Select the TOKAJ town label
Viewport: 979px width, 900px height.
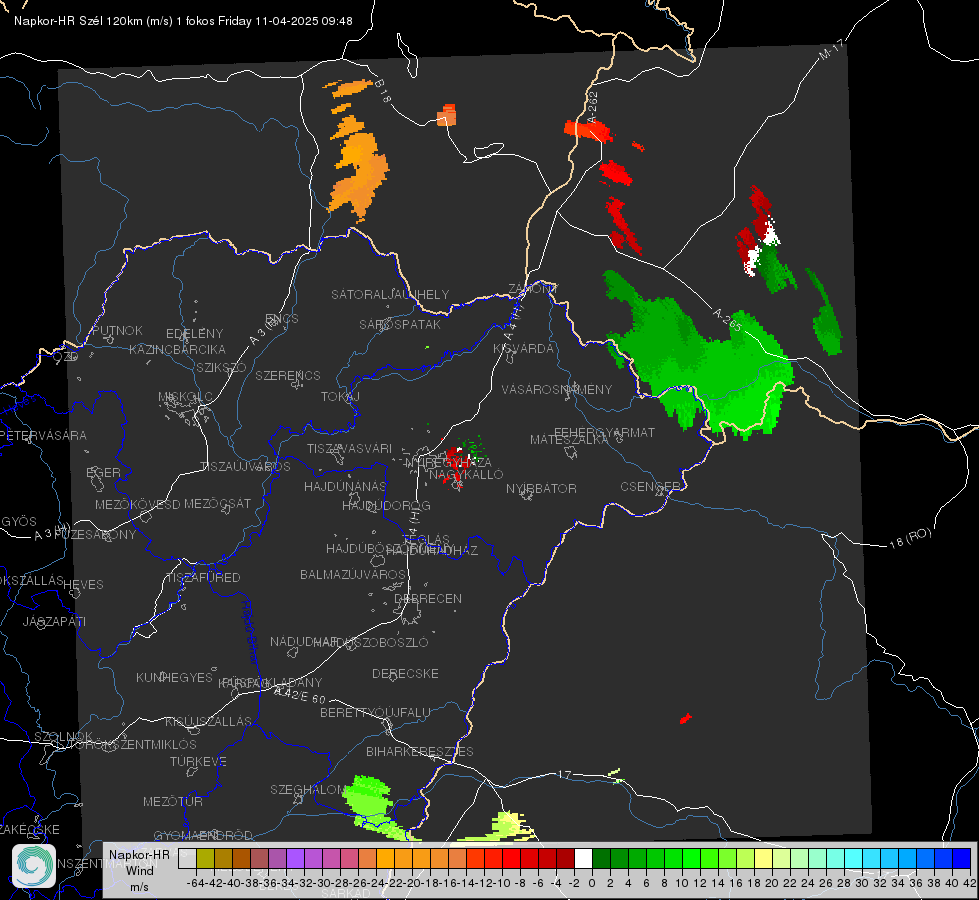click(340, 397)
